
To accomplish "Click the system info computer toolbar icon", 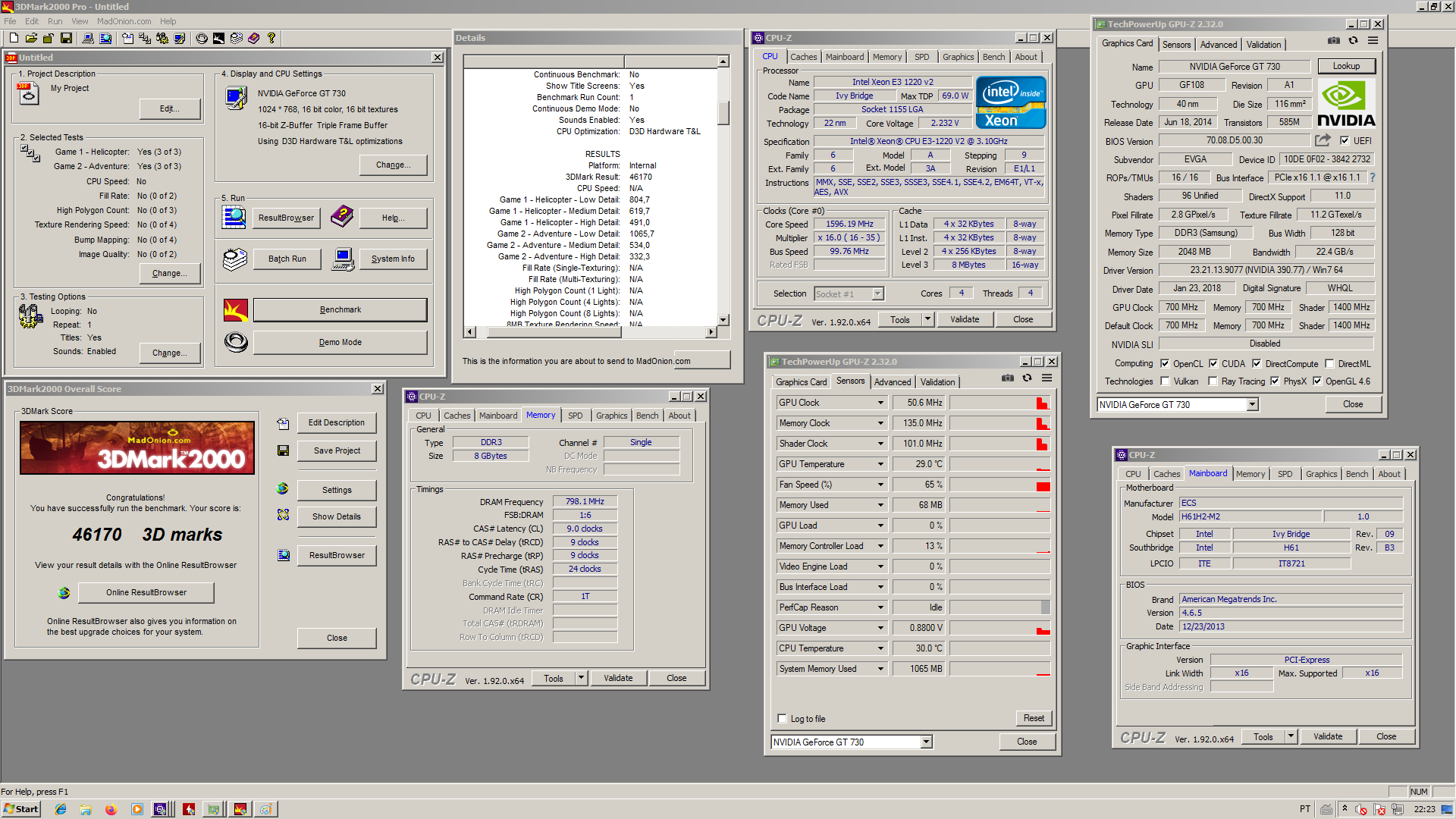I will 88,38.
